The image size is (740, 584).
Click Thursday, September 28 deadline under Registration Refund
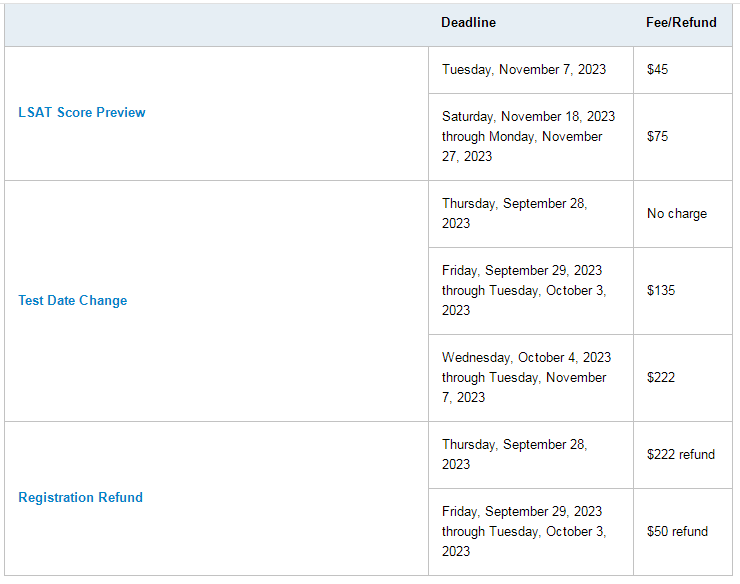[x=531, y=455]
